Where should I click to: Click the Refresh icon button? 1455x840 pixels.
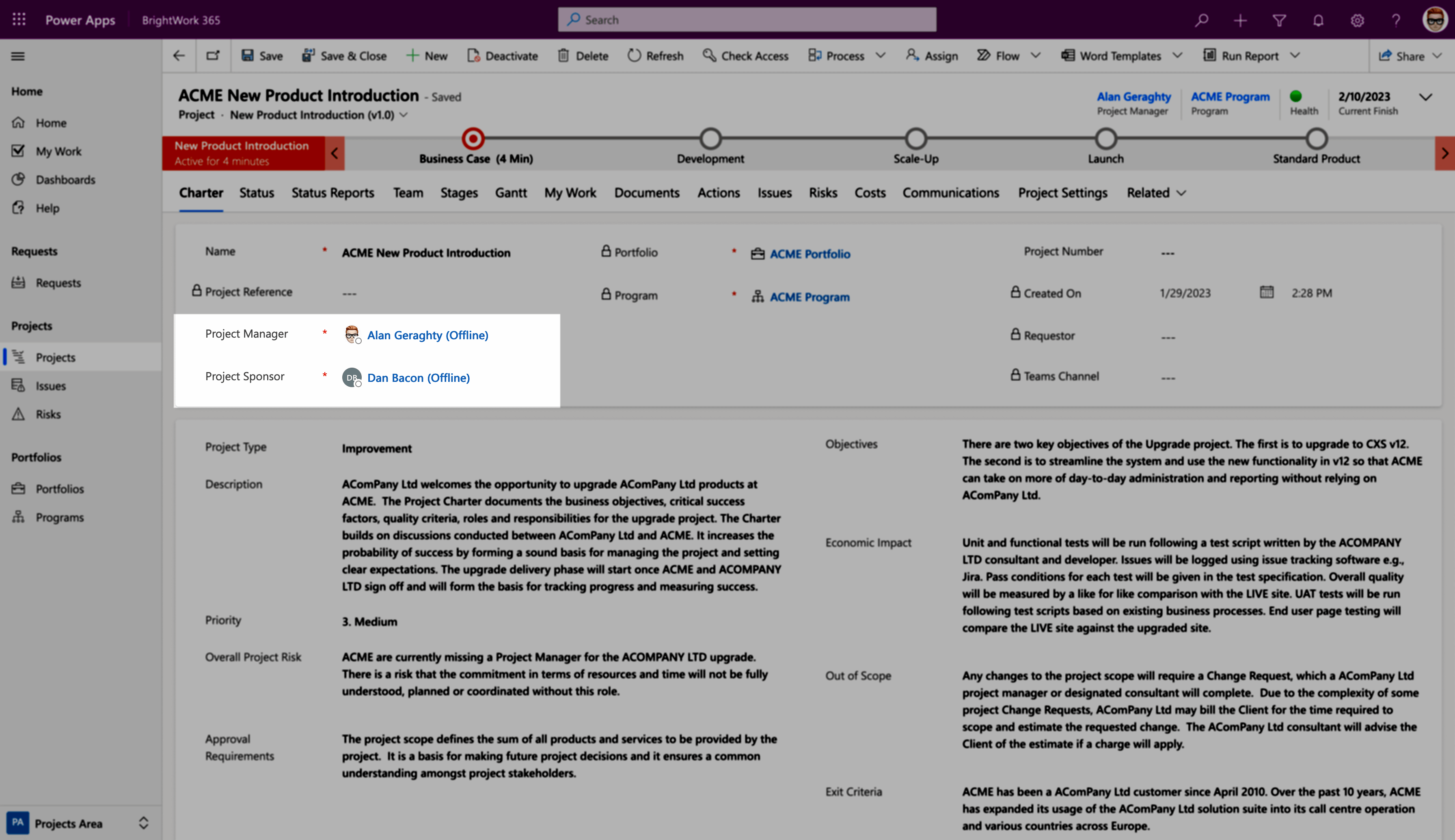(634, 55)
